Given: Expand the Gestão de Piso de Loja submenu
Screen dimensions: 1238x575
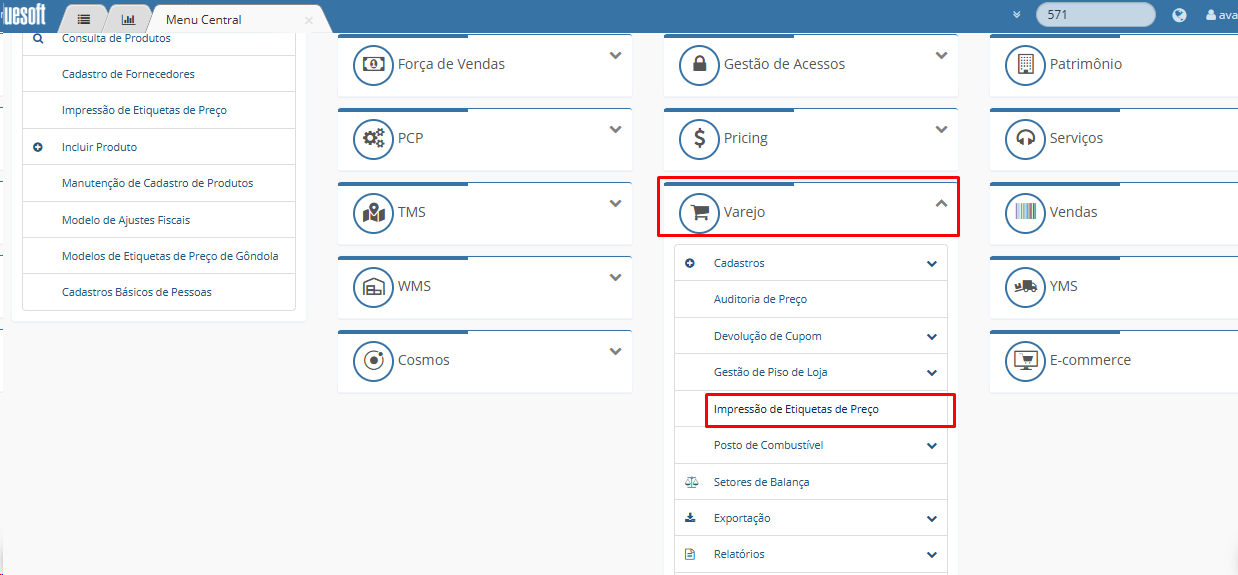Looking at the screenshot, I should pos(931,373).
